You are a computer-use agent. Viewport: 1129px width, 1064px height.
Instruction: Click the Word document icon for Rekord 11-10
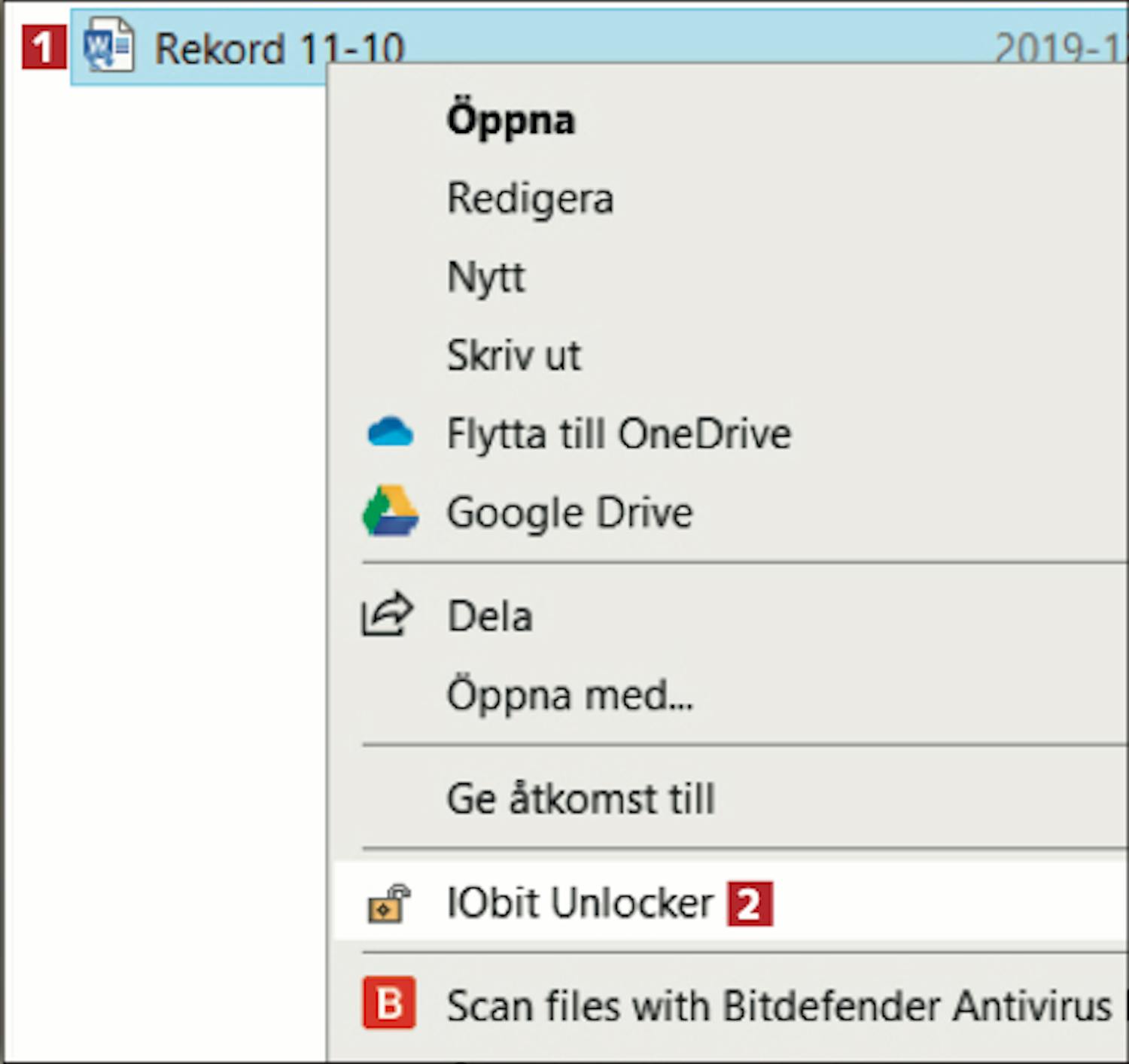(109, 47)
